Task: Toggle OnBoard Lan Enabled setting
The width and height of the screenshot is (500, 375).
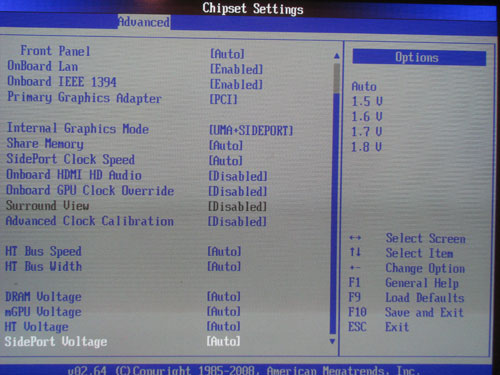Action: (236, 69)
